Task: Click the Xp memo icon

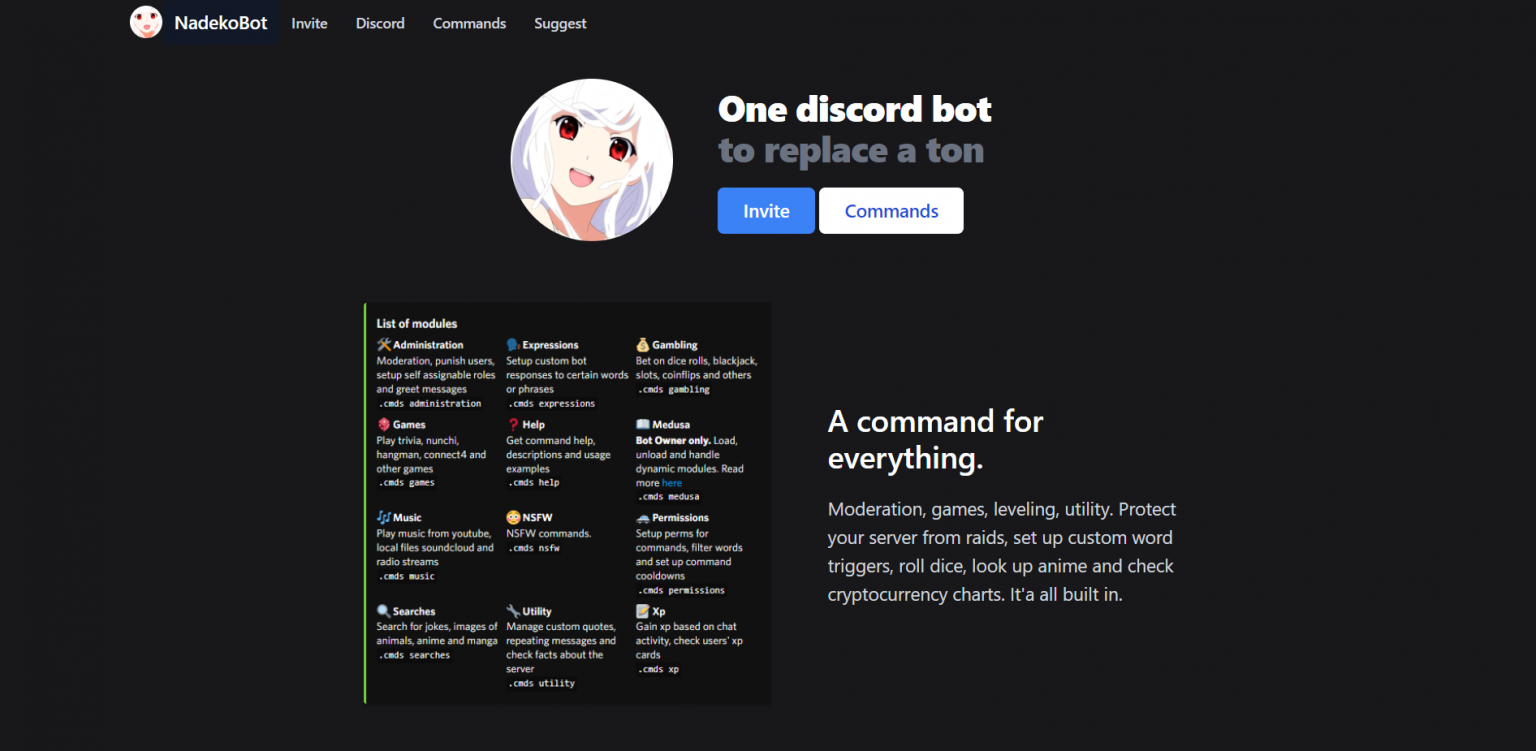Action: (640, 611)
